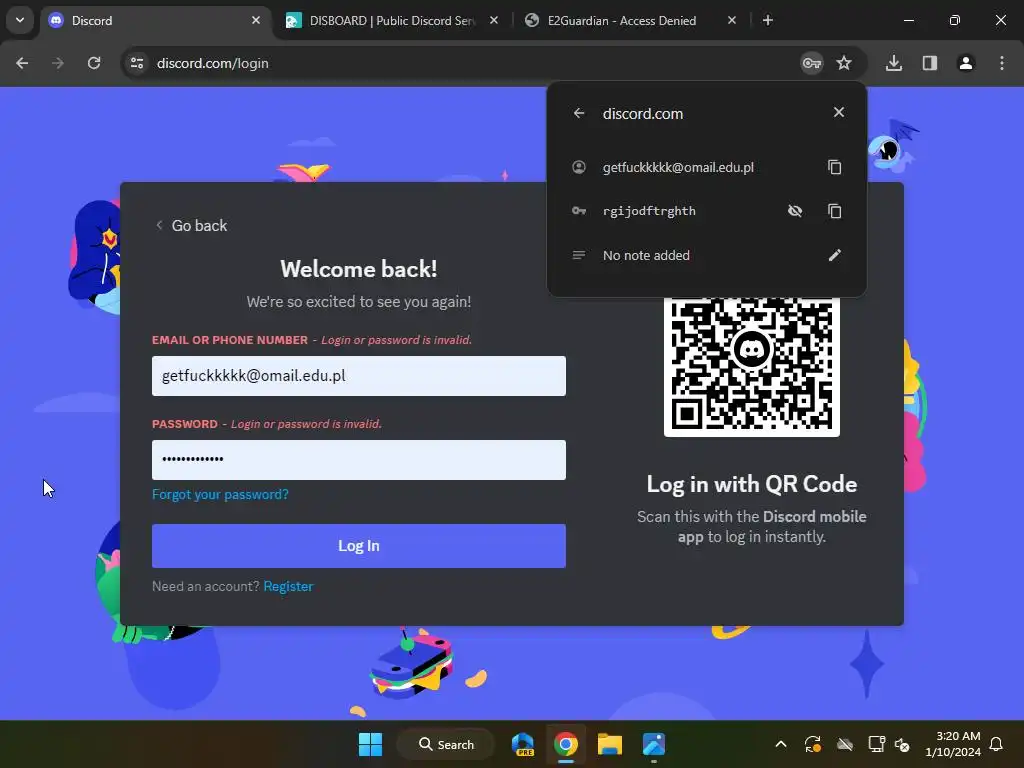
Task: Open Chrome downloads
Action: point(894,63)
